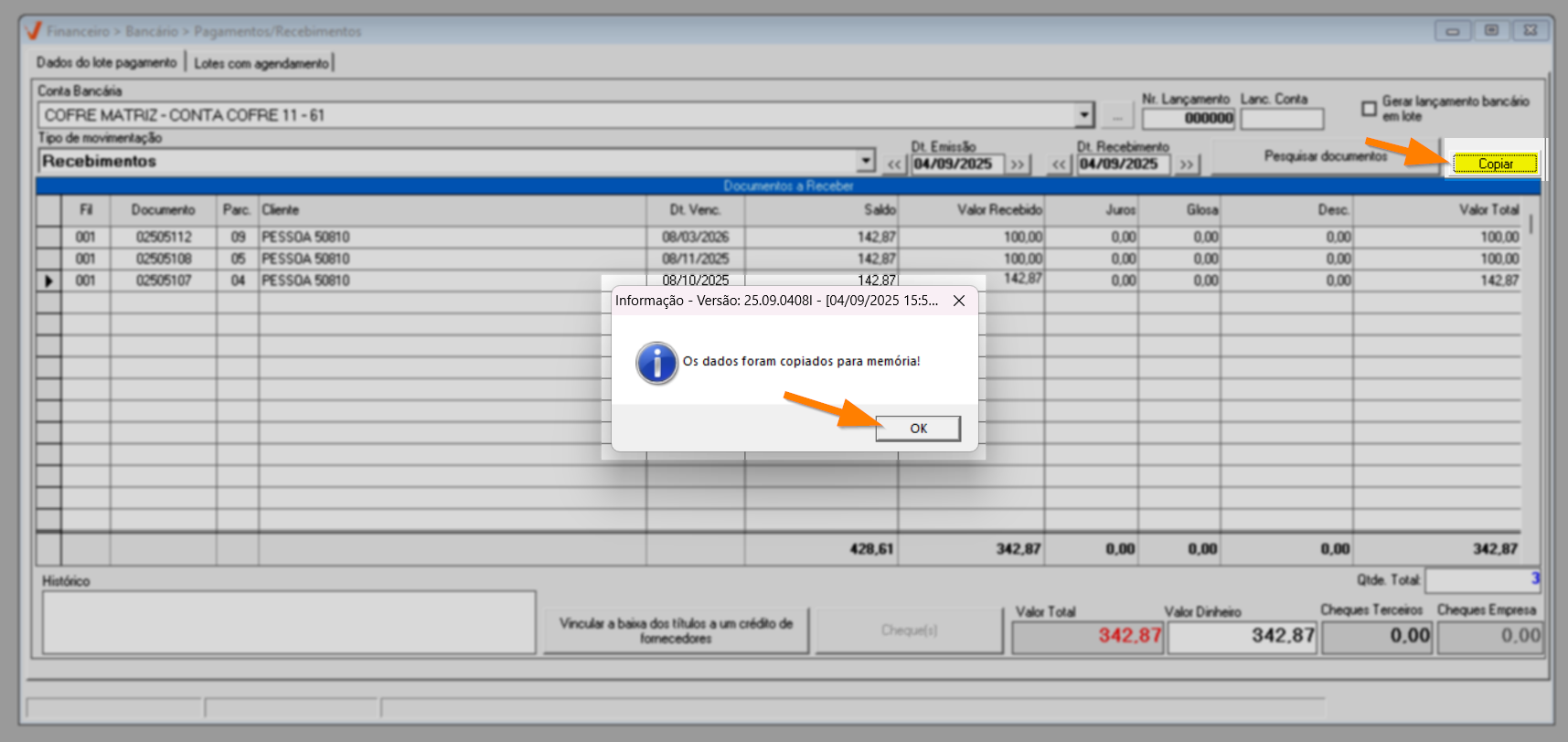Switch to Lotes com agendamento tab
The height and width of the screenshot is (742, 1568).
point(261,63)
